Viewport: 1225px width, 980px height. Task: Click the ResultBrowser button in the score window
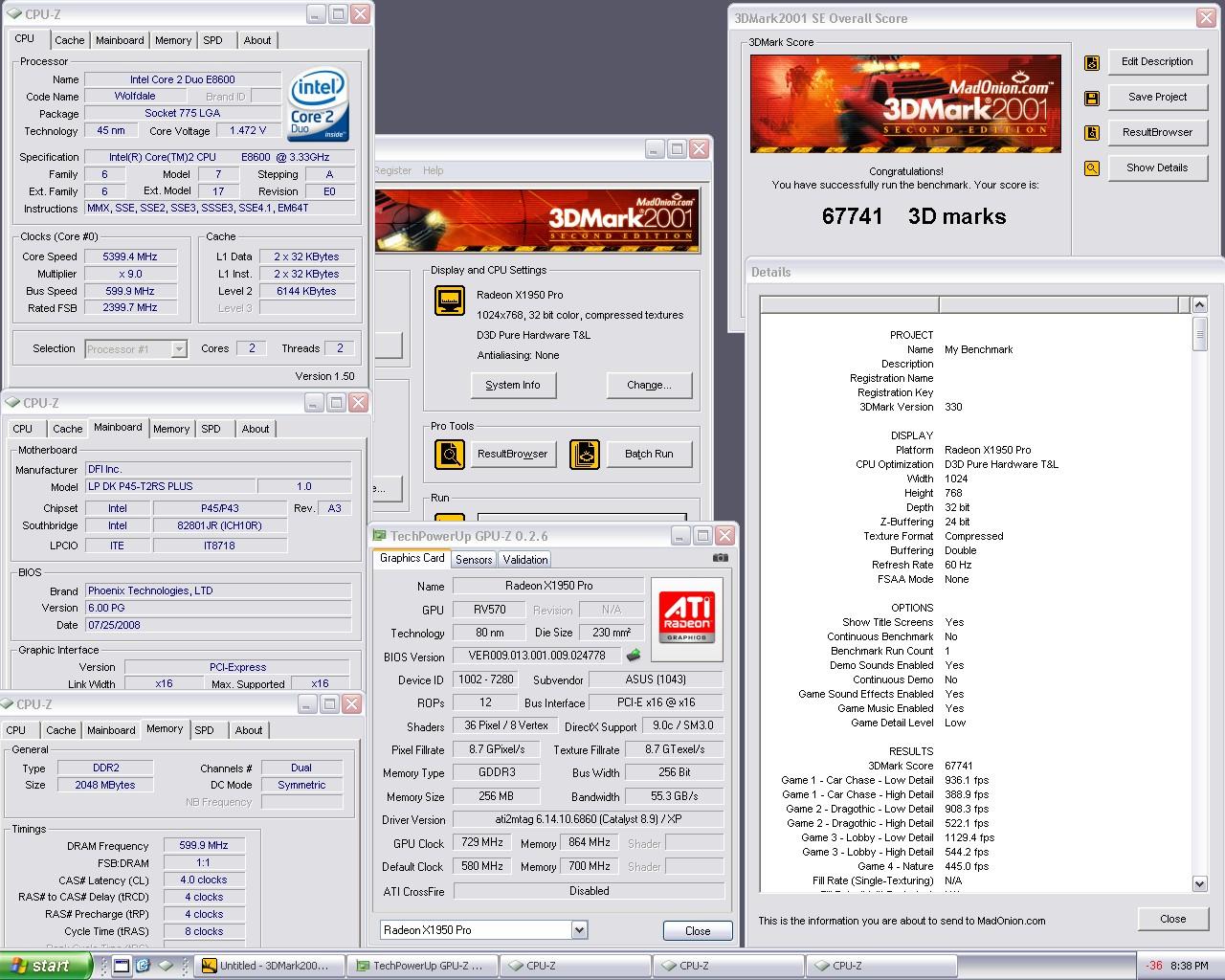click(1157, 133)
